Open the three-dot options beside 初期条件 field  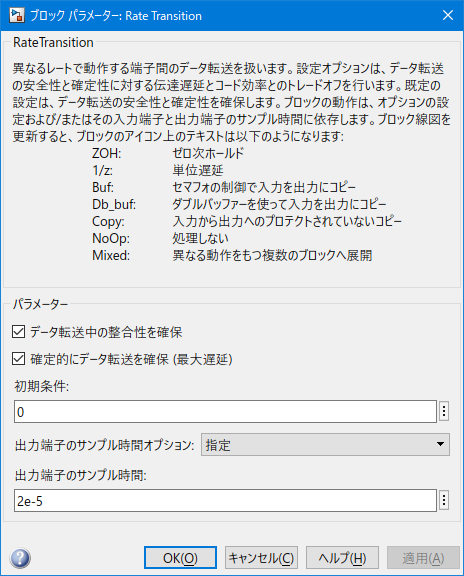[444, 411]
